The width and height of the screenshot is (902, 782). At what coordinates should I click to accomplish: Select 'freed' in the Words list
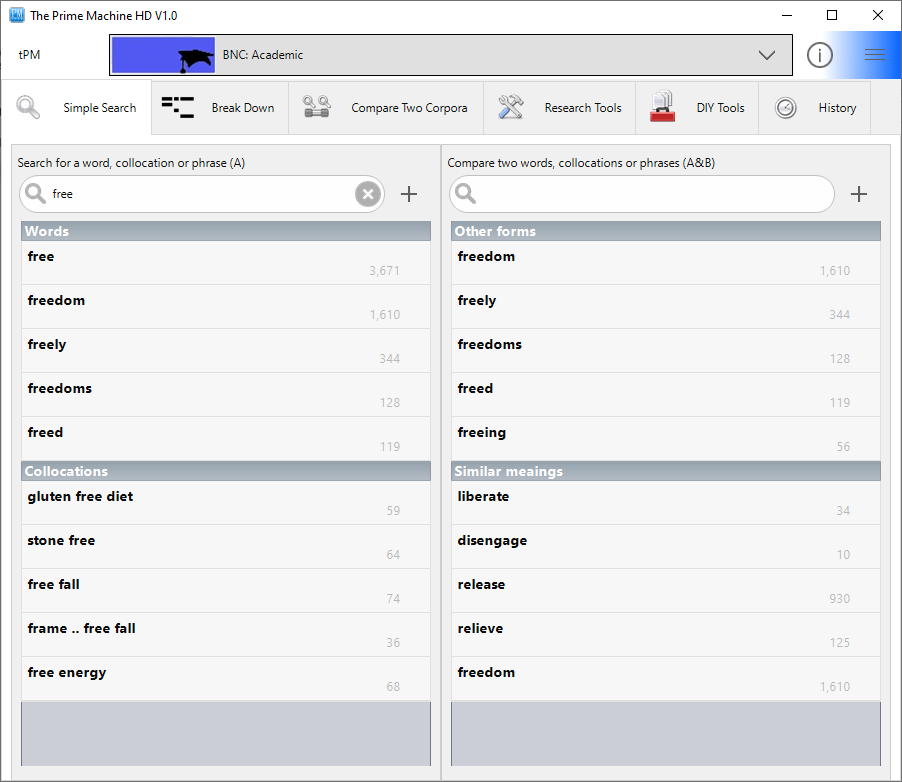(226, 439)
